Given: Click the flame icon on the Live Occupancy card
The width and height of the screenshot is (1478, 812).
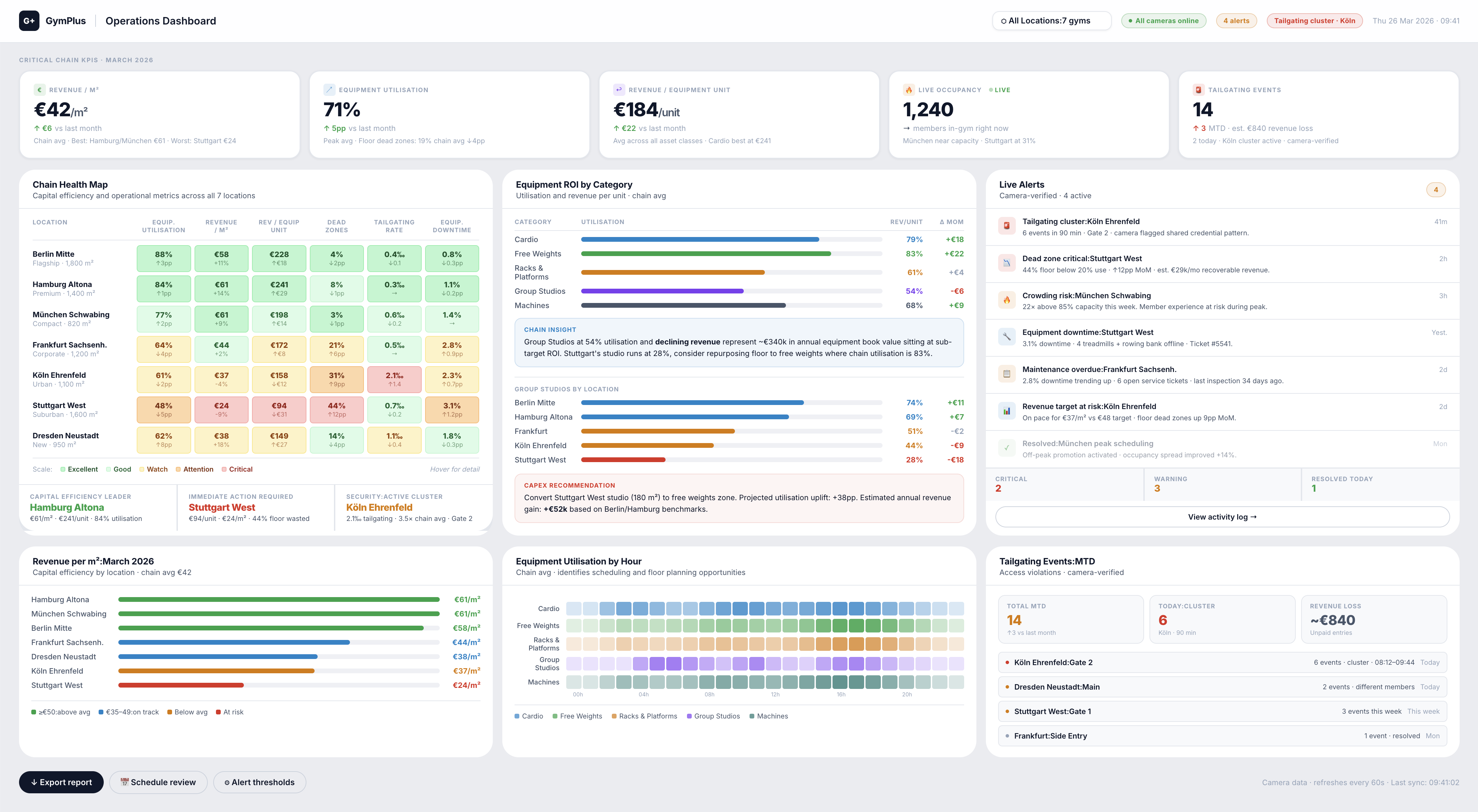Looking at the screenshot, I should 909,89.
